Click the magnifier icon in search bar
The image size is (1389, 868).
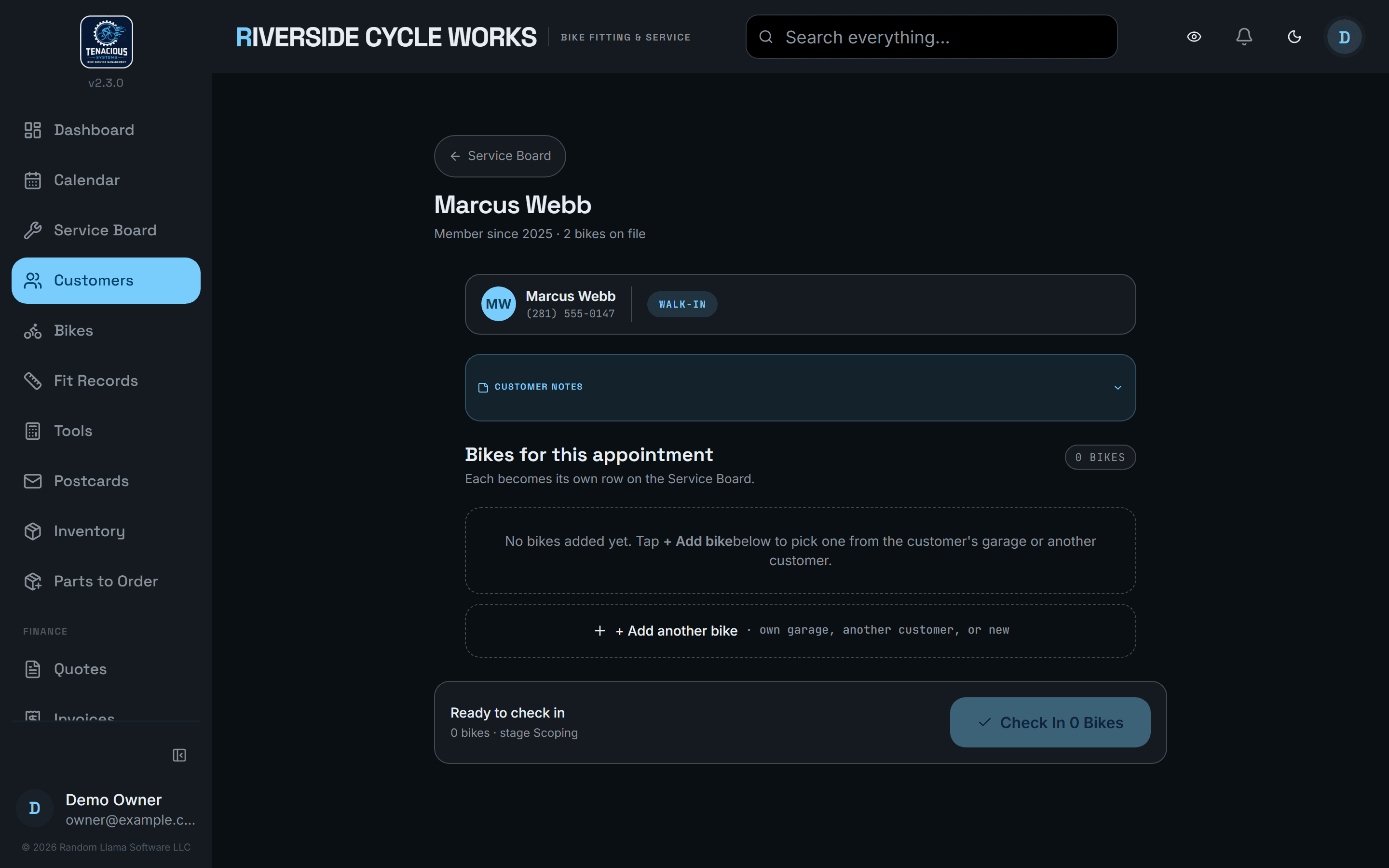[x=766, y=37]
